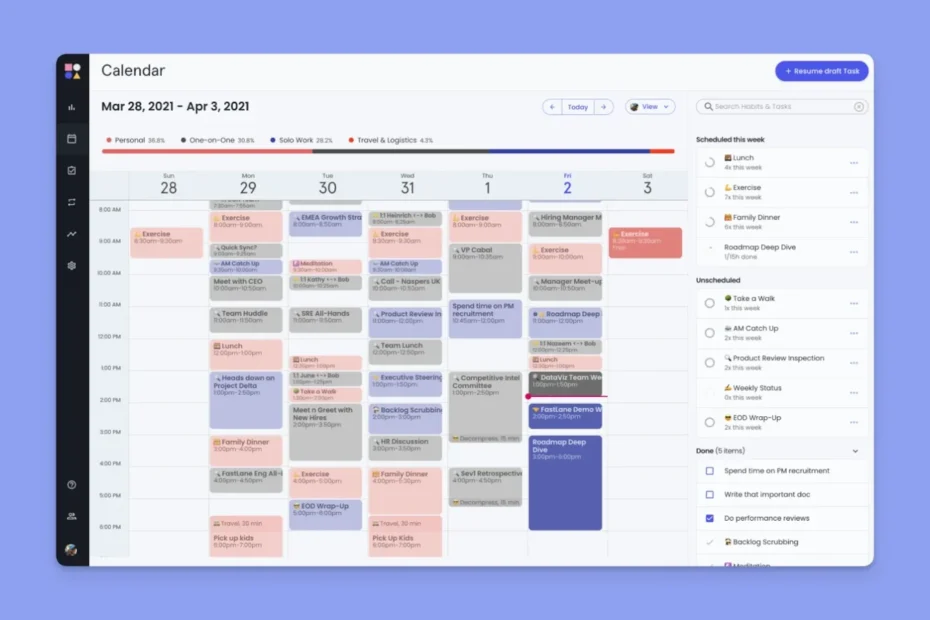The width and height of the screenshot is (930, 620).
Task: Open the help question mark icon
Action: pyautogui.click(x=72, y=485)
